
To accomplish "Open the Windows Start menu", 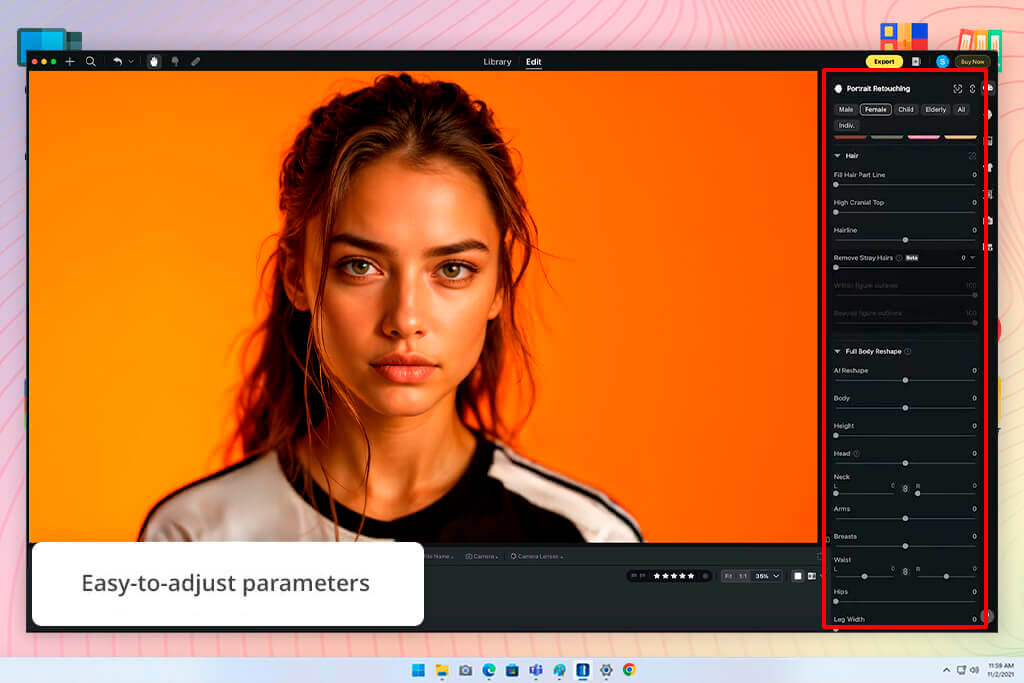I will pos(418,670).
